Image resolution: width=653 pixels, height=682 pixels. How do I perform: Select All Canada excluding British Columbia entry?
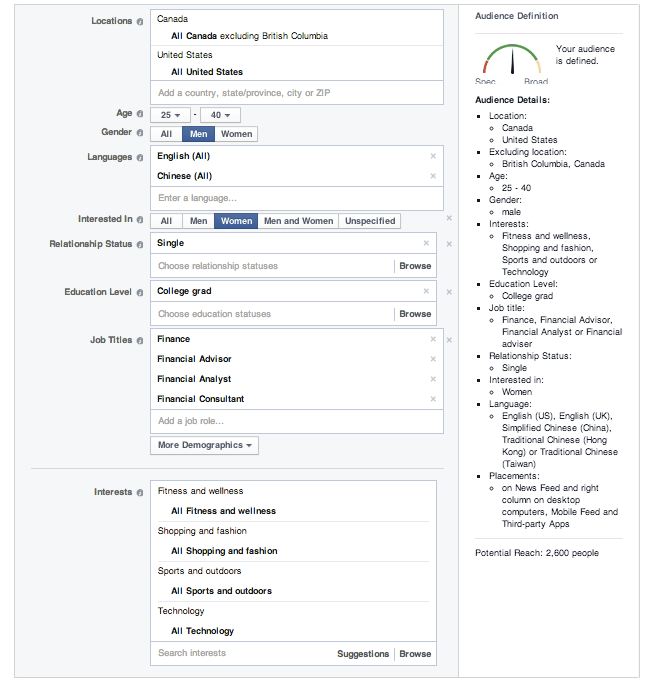(249, 36)
